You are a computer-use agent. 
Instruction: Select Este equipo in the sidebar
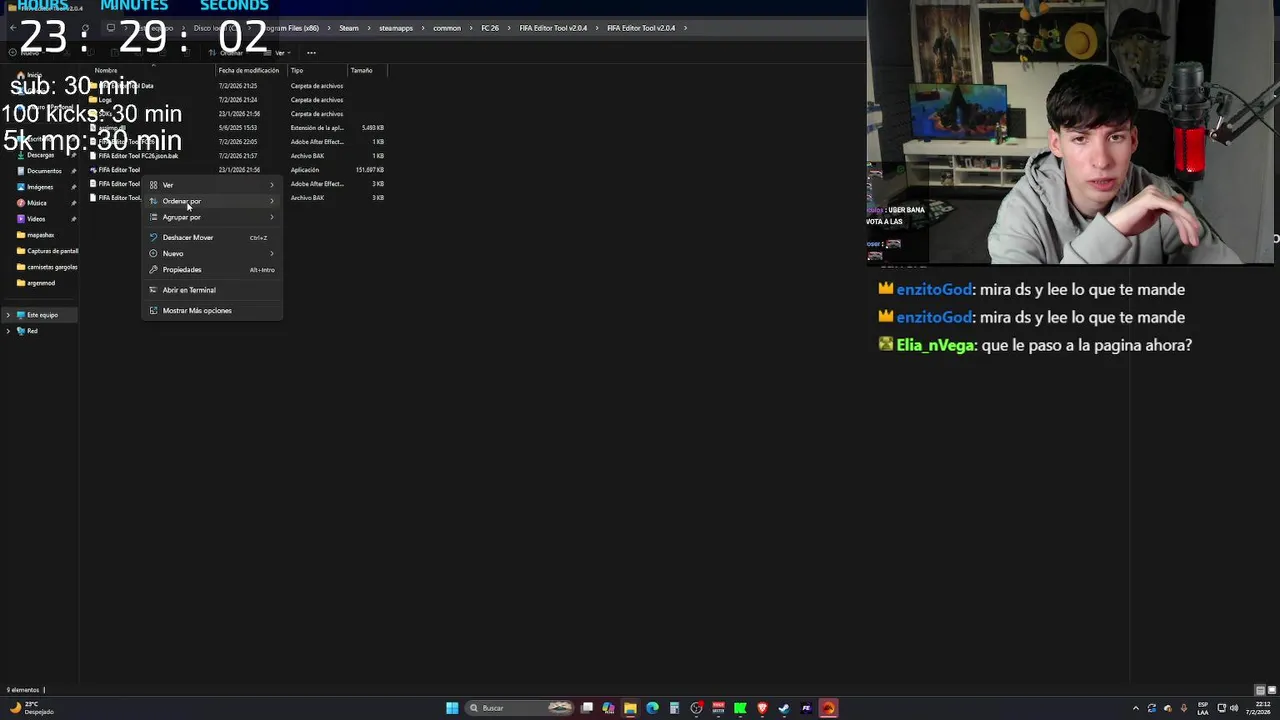coord(42,315)
